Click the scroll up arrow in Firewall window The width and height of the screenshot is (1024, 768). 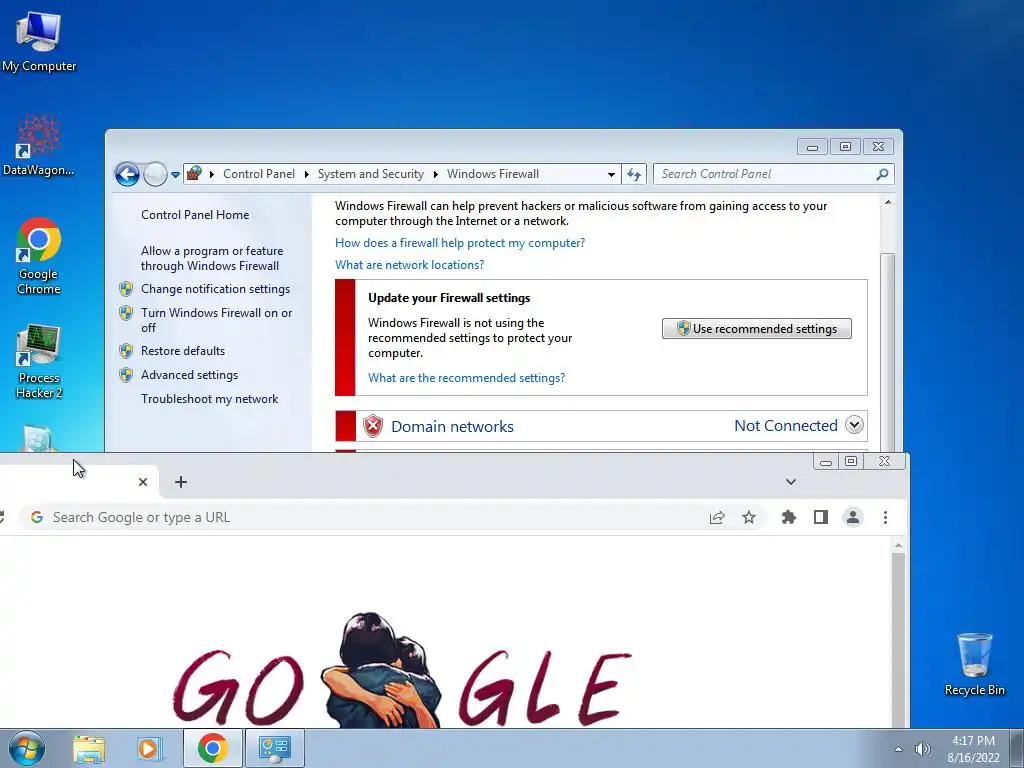pyautogui.click(x=888, y=203)
